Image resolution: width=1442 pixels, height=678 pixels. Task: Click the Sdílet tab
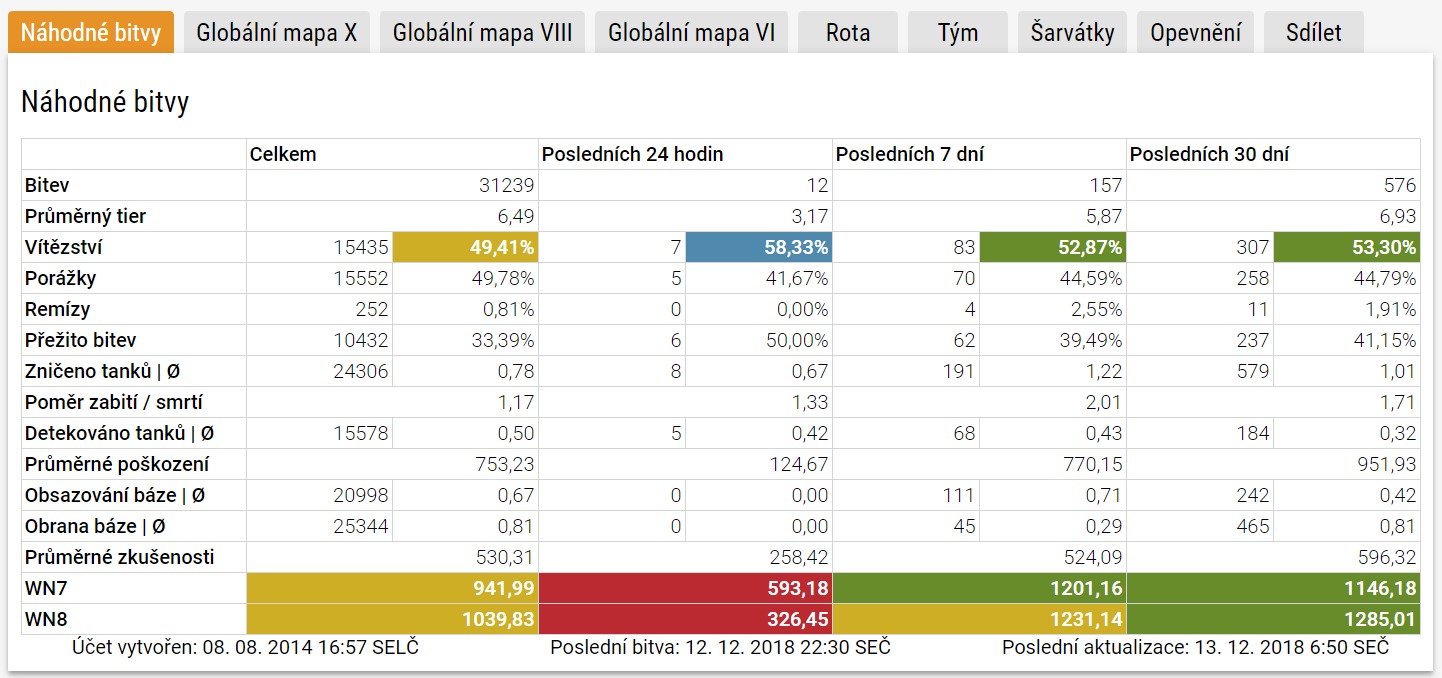(1313, 33)
